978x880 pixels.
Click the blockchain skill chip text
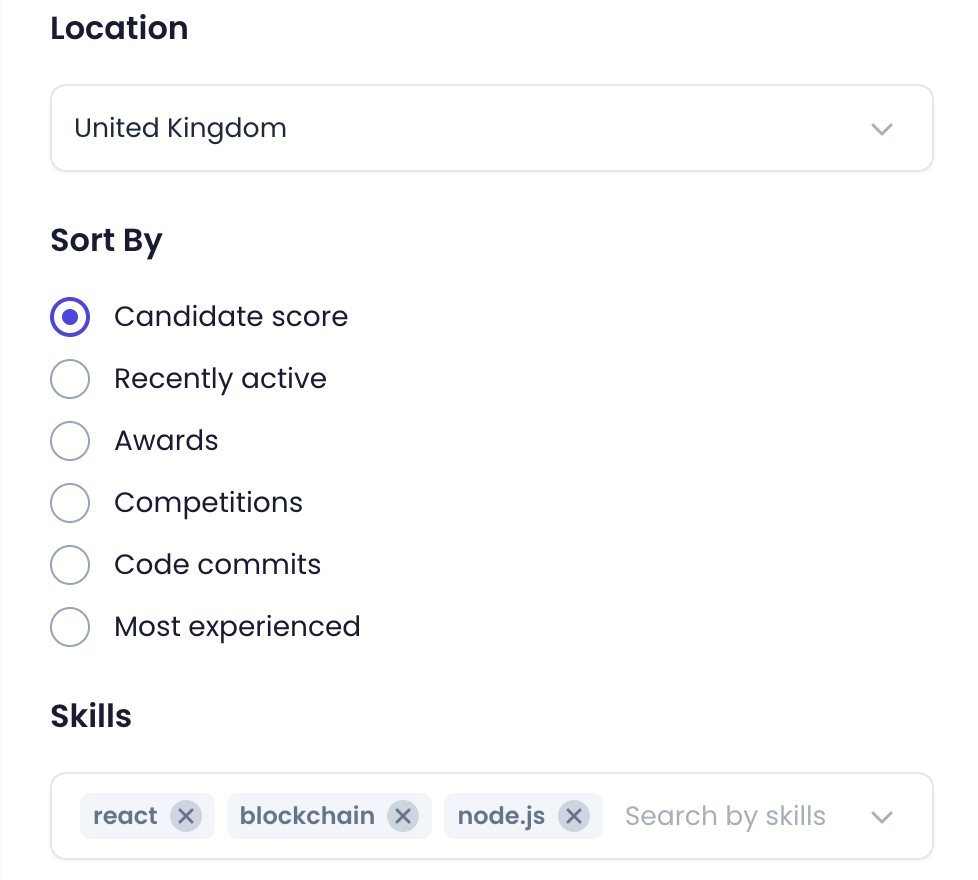[x=307, y=816]
